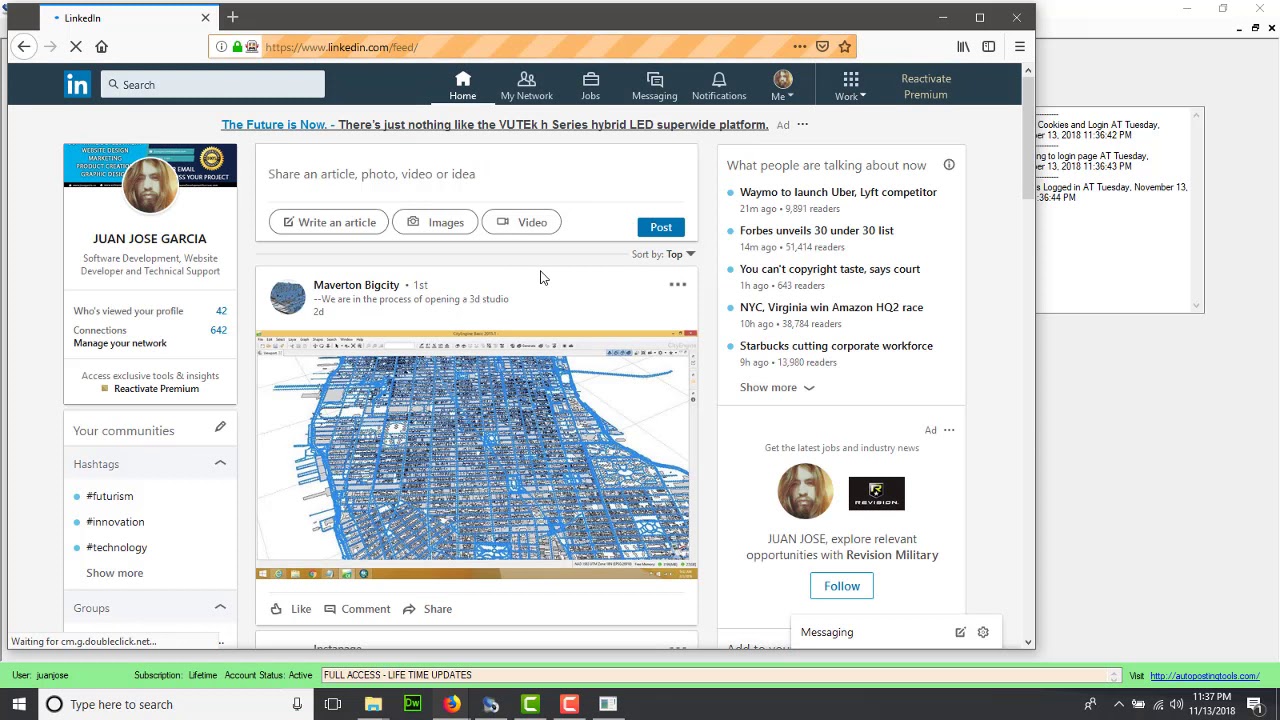Open the blue city map post image

[x=476, y=455]
